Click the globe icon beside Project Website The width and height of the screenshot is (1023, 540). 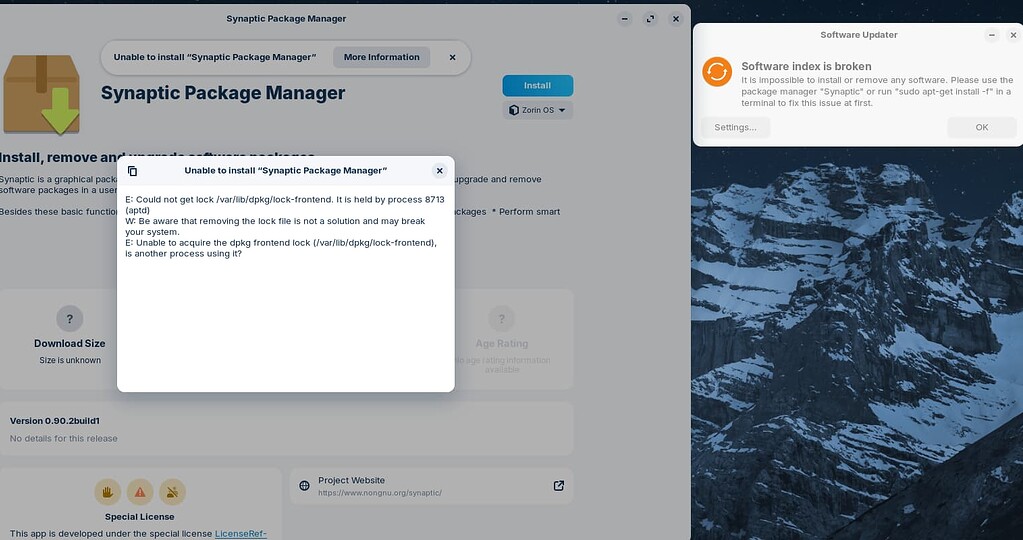(304, 486)
